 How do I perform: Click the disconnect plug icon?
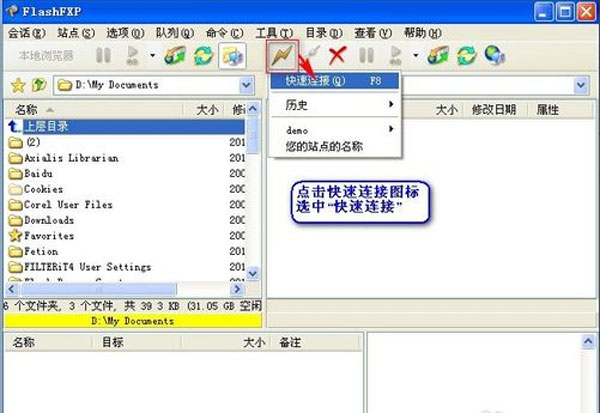313,53
